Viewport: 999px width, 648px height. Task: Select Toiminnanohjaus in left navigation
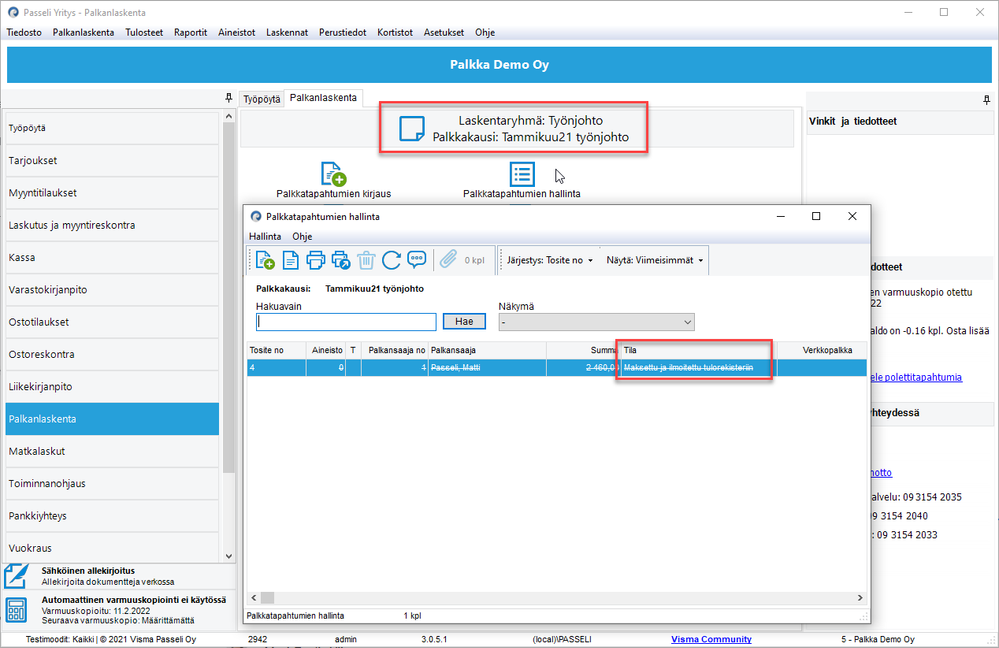click(x=112, y=483)
